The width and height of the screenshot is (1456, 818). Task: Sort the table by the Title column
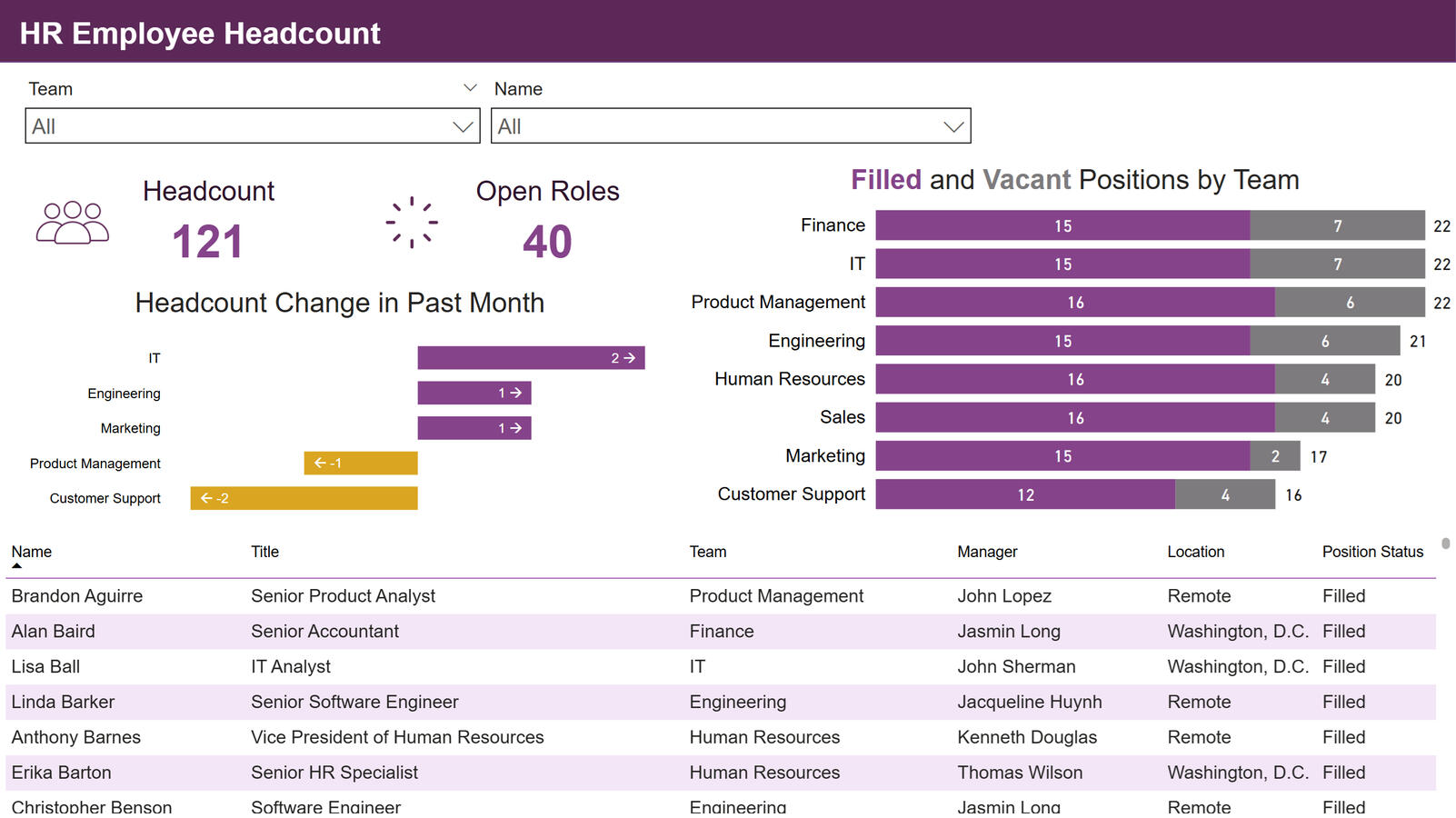coord(264,551)
